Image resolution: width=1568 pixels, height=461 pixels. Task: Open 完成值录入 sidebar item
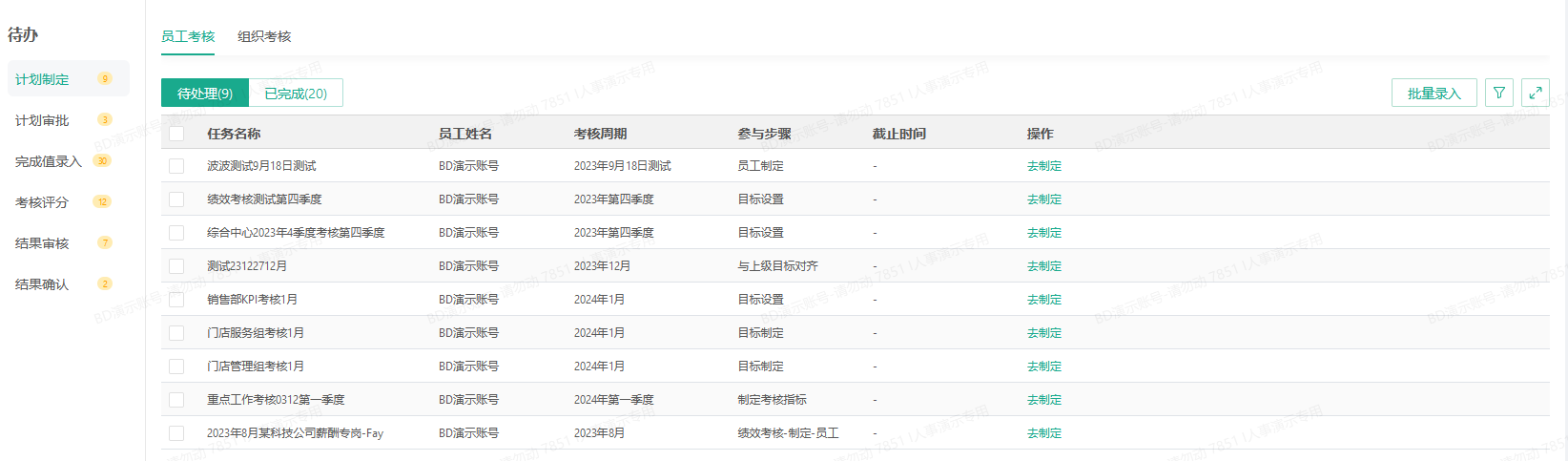49,161
